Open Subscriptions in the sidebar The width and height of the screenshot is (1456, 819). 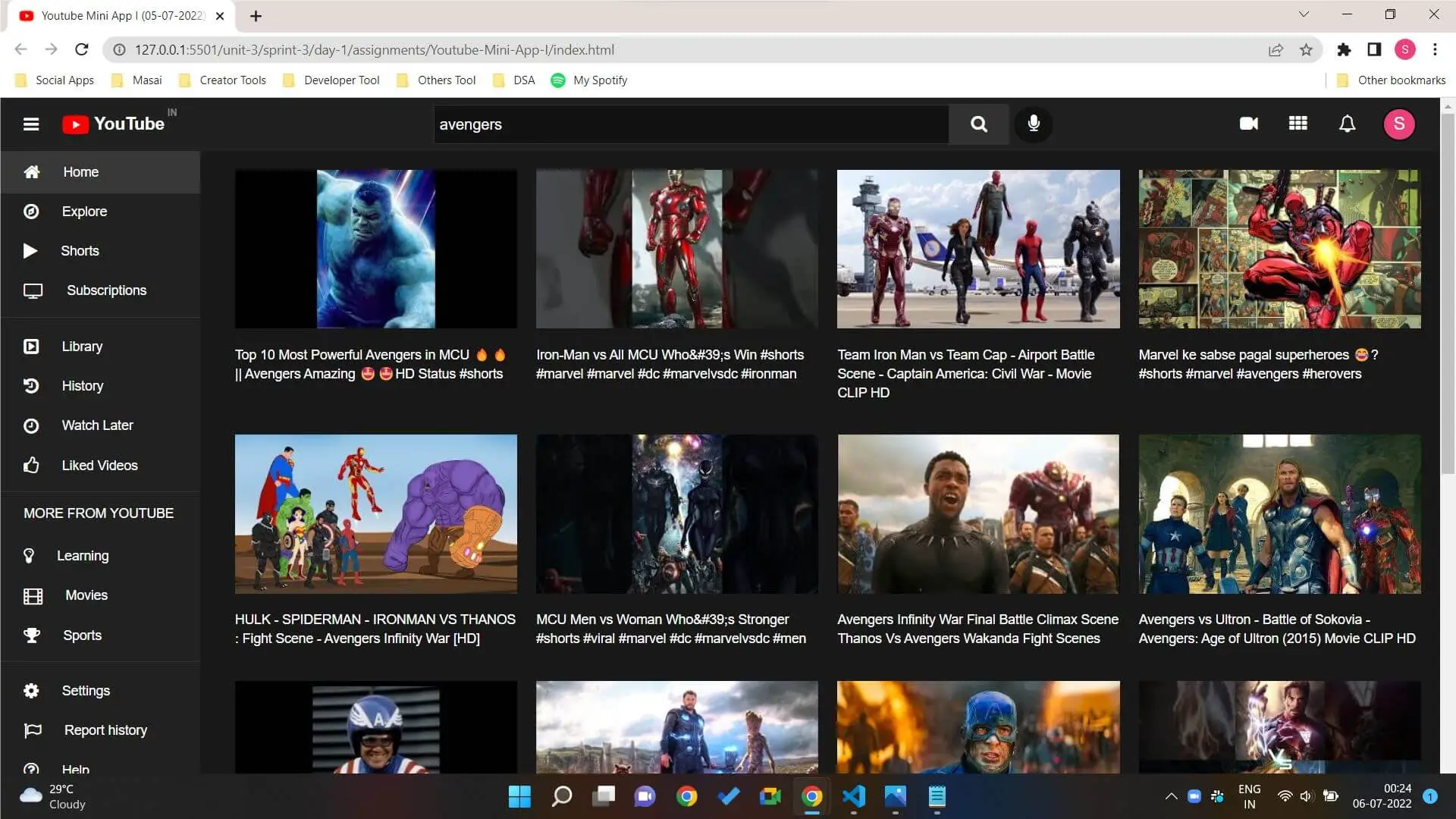[x=100, y=290]
